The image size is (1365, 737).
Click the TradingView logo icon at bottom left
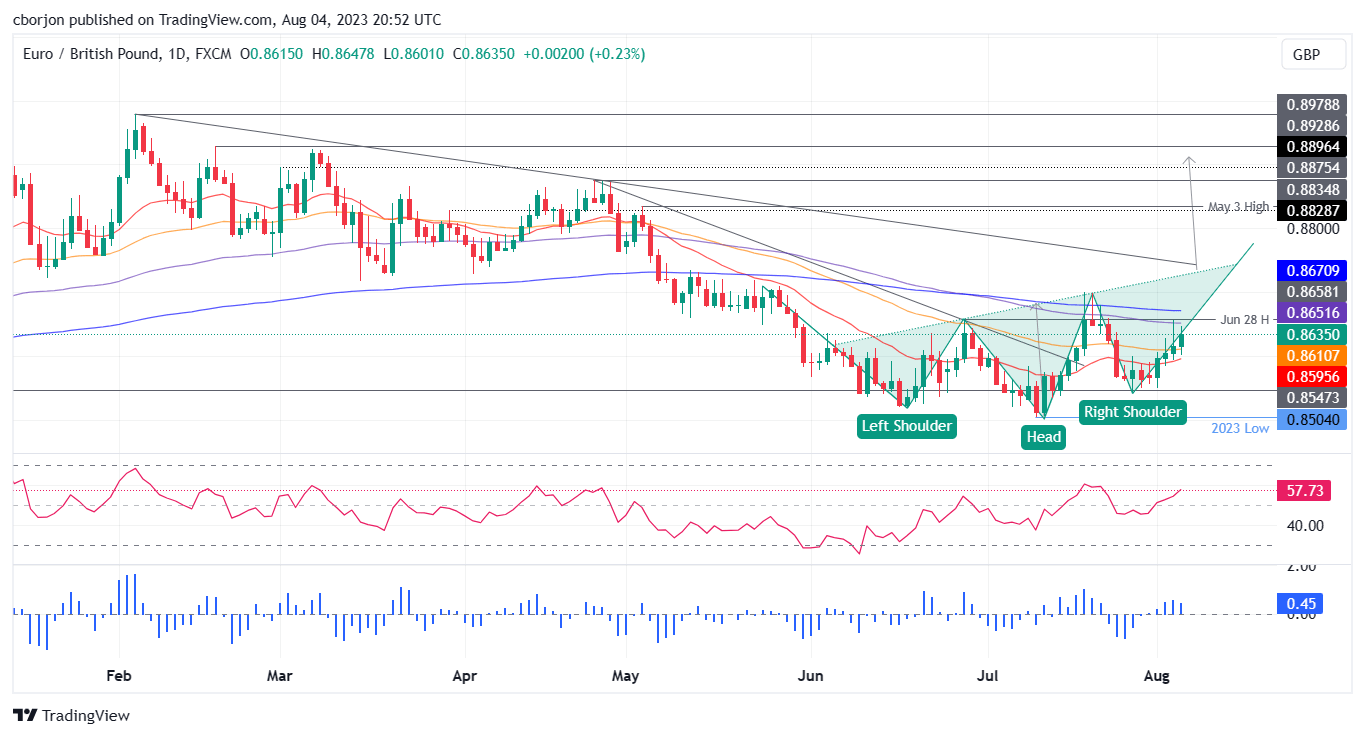tap(23, 716)
